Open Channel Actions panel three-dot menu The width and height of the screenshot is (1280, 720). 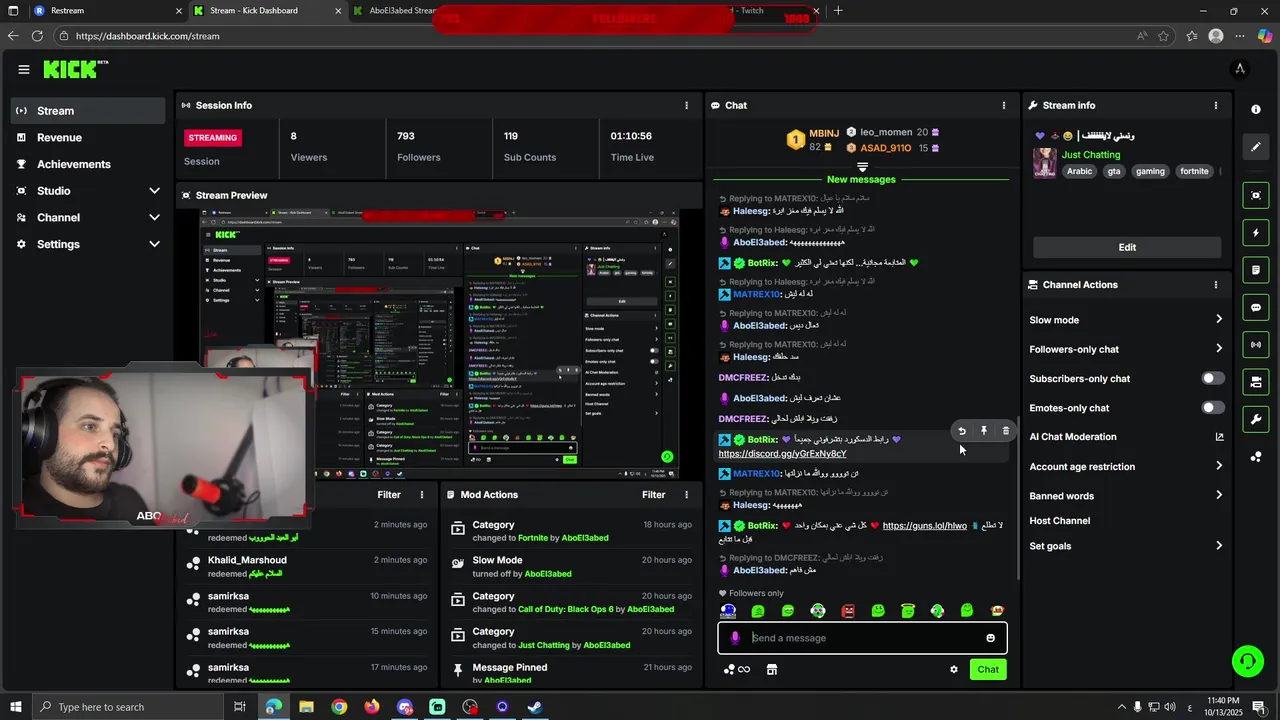pyautogui.click(x=1216, y=285)
